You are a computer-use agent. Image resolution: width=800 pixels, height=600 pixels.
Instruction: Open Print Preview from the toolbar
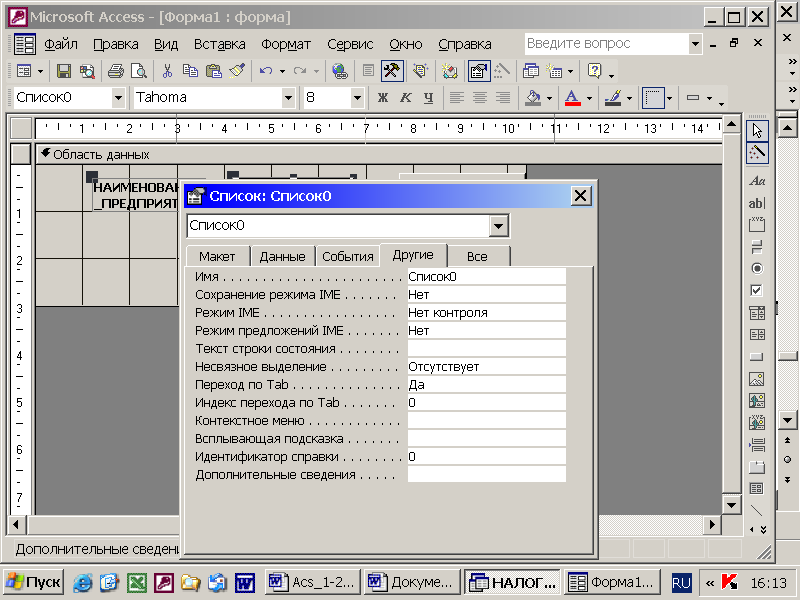coord(138,71)
